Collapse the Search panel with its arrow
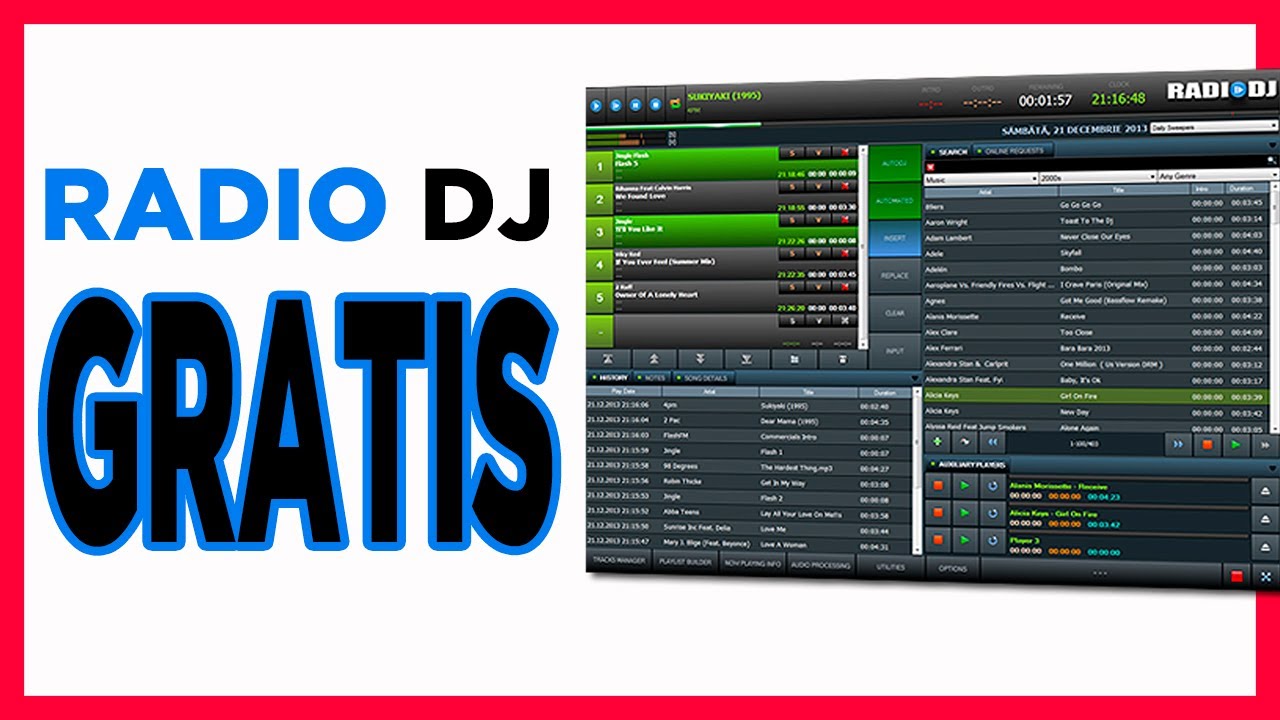The image size is (1280, 720). point(1272,146)
